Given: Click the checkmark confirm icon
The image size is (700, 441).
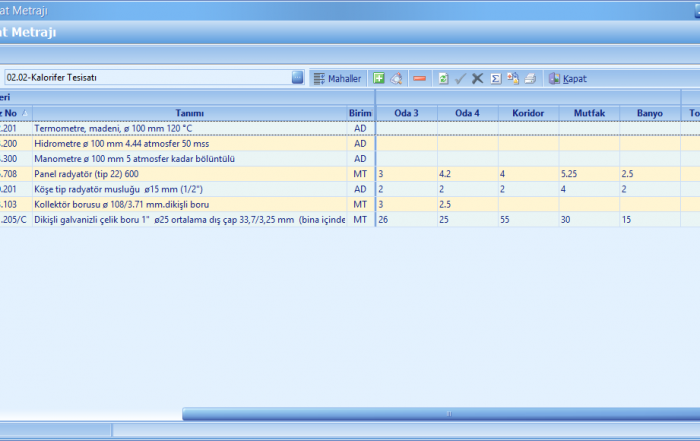Looking at the screenshot, I should point(460,78).
